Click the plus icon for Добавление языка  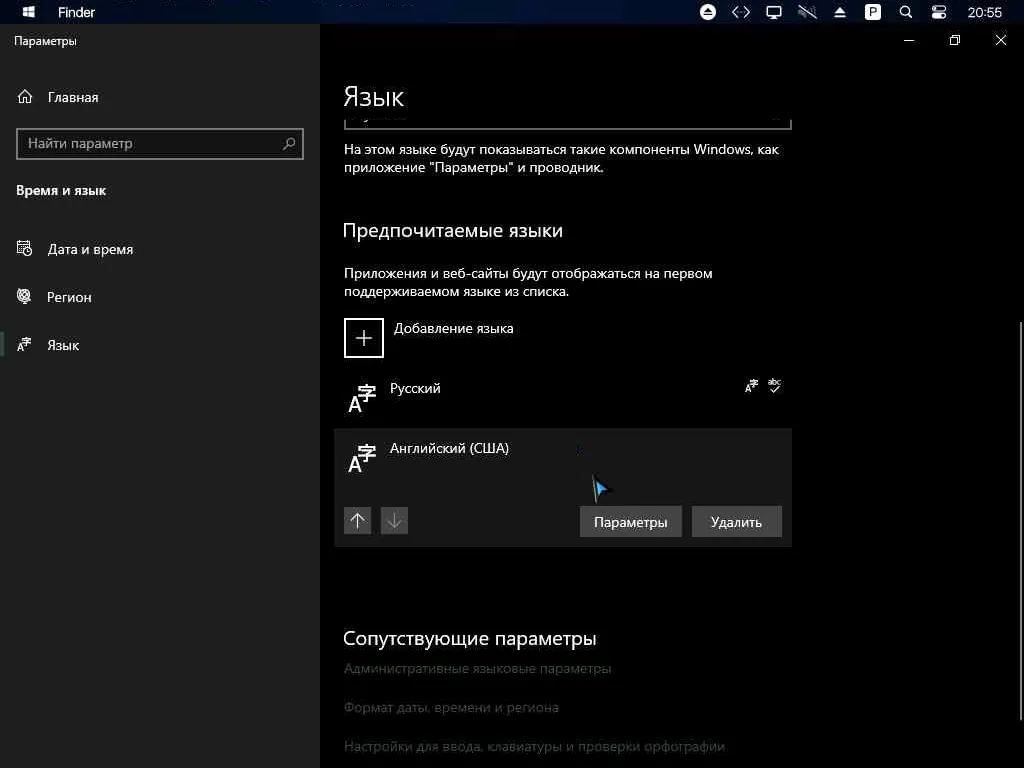point(364,338)
